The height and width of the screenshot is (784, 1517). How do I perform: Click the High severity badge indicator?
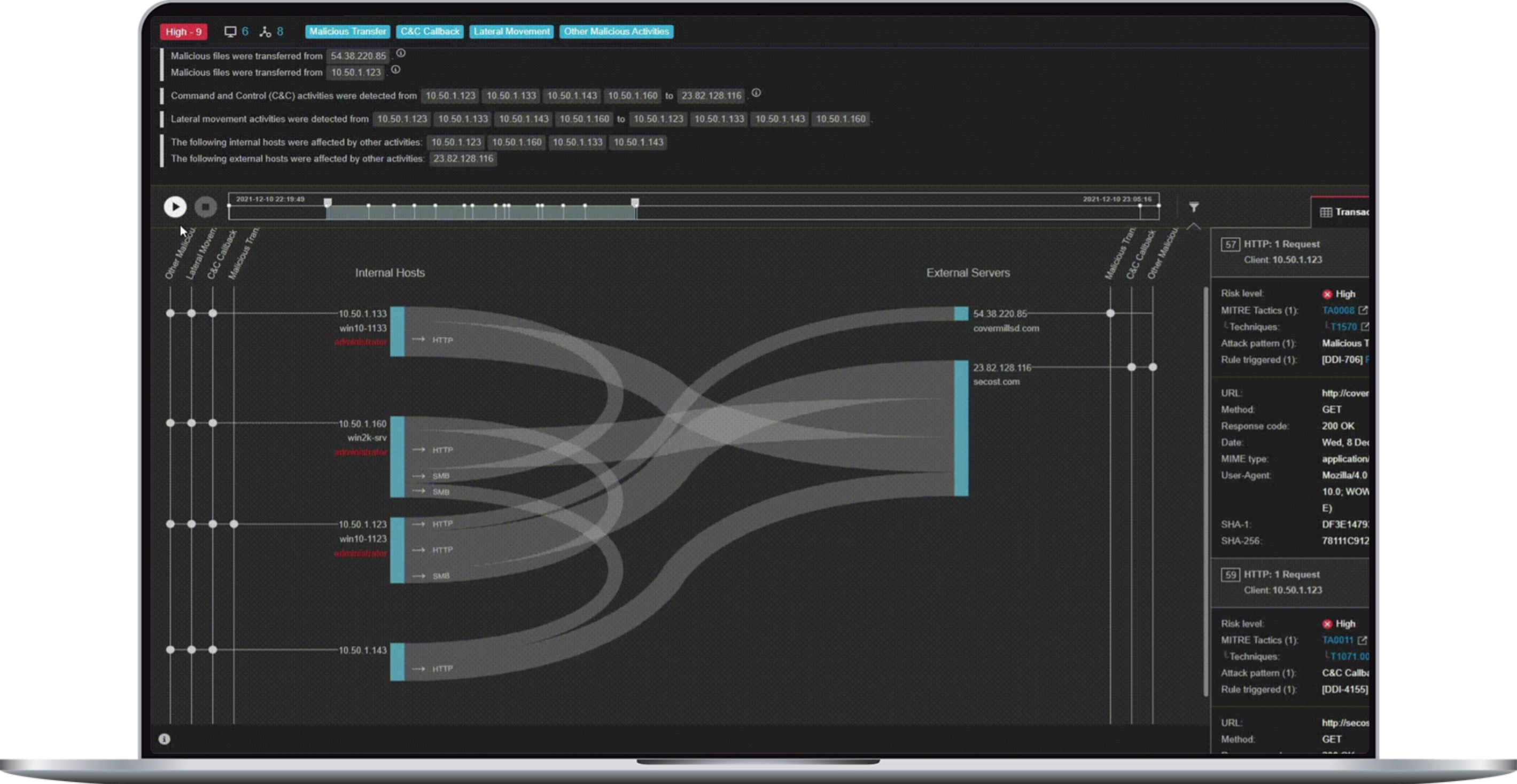pyautogui.click(x=183, y=32)
